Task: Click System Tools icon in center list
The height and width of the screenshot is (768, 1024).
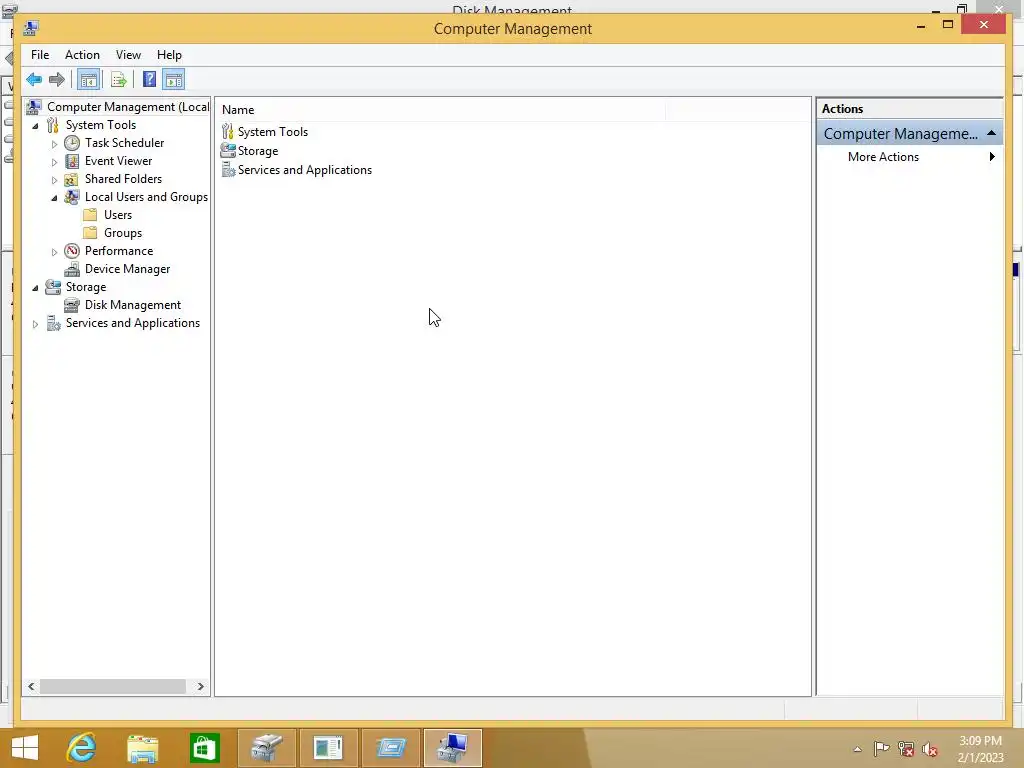Action: (x=227, y=131)
